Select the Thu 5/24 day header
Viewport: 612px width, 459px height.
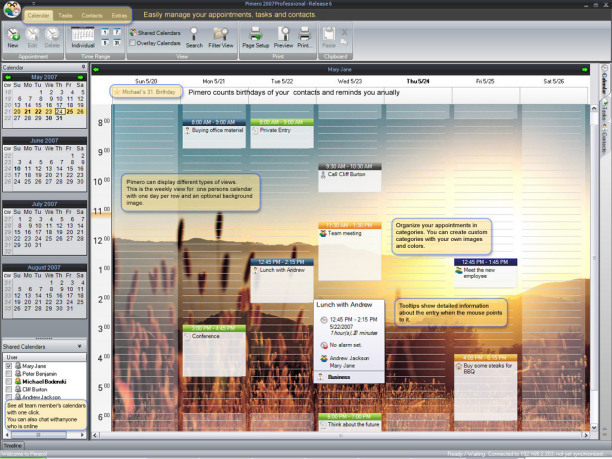(x=418, y=81)
